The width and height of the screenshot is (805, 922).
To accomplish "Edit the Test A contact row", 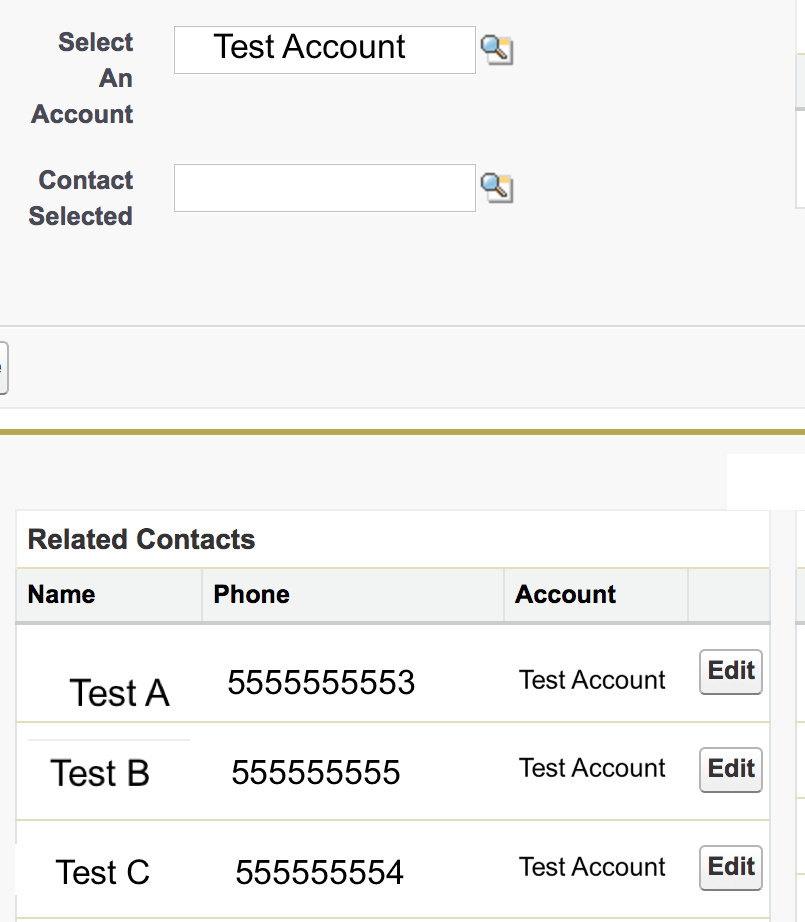I will click(x=730, y=671).
